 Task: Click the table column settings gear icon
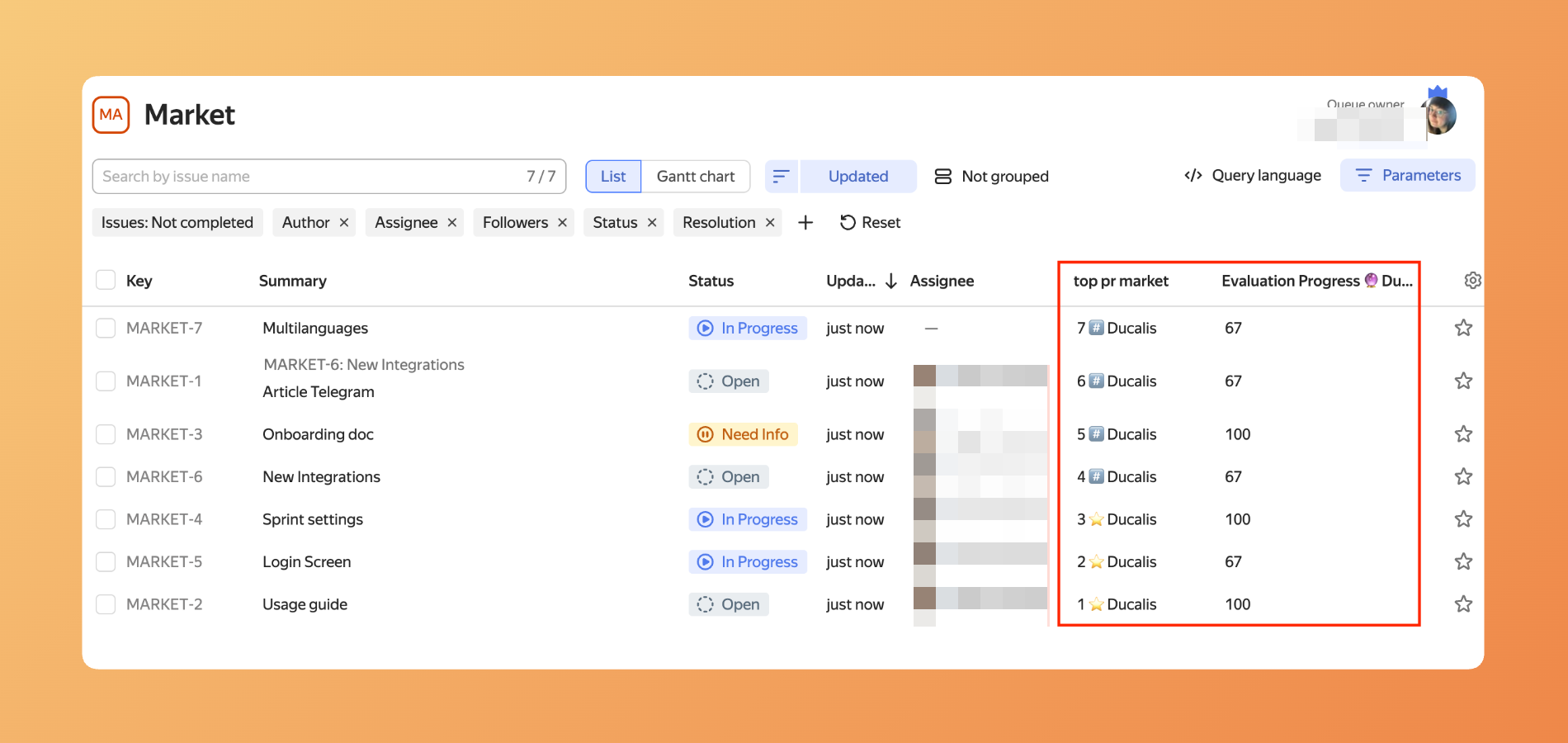(x=1472, y=281)
